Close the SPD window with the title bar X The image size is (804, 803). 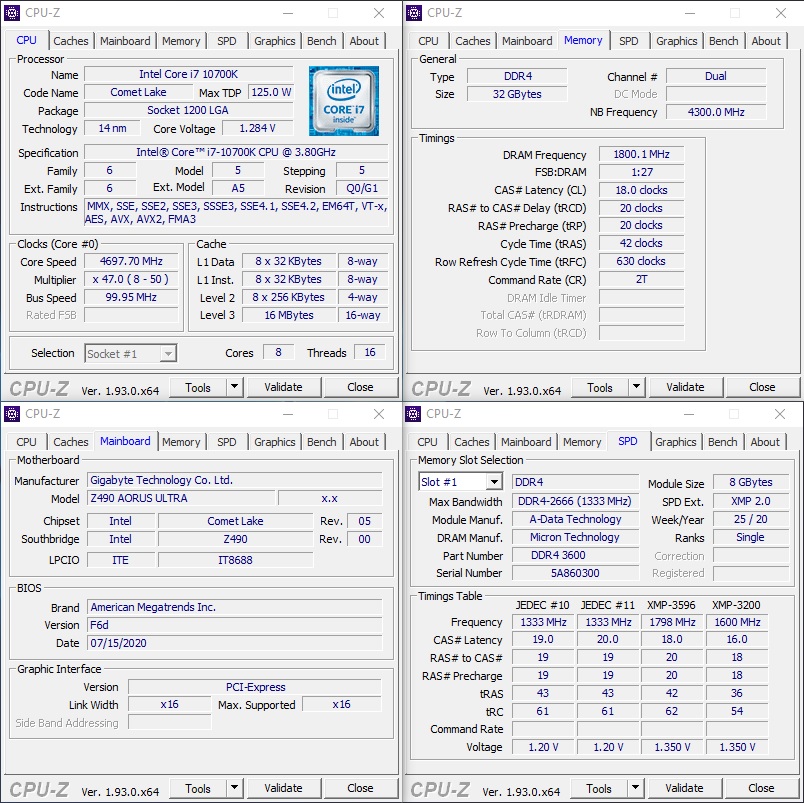pyautogui.click(x=780, y=414)
